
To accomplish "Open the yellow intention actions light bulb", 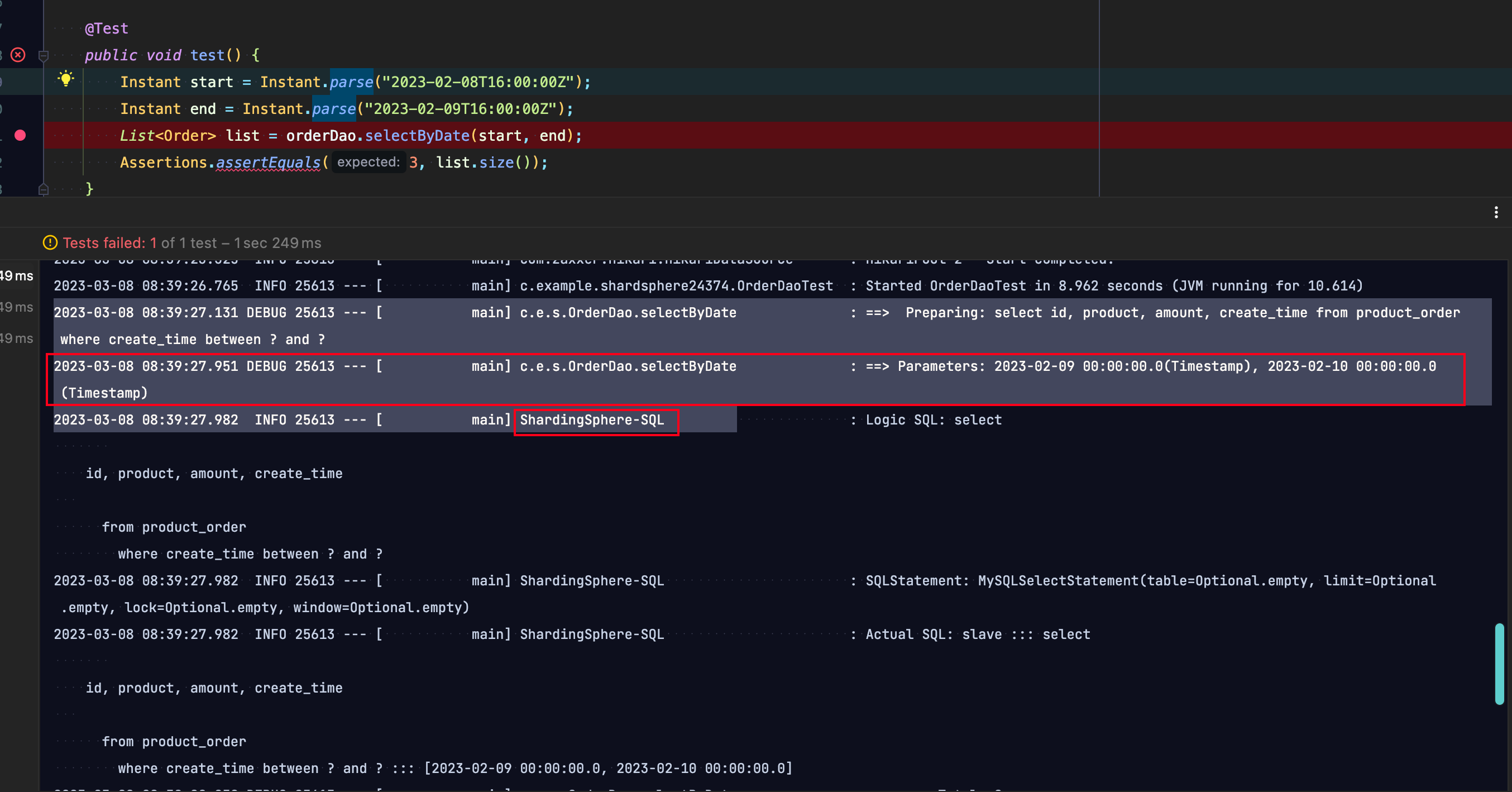I will (66, 78).
